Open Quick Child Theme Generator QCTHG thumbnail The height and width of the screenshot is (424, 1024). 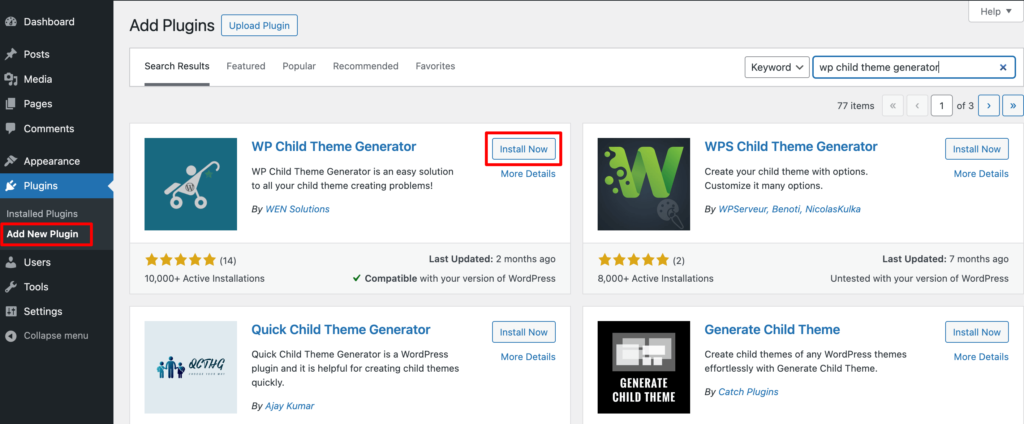[191, 367]
